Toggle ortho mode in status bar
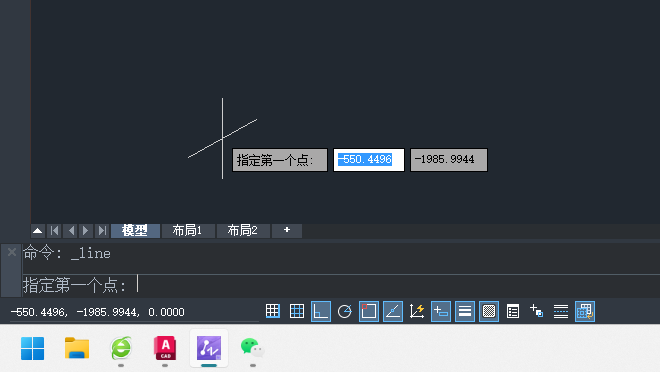The height and width of the screenshot is (372, 660). click(321, 311)
